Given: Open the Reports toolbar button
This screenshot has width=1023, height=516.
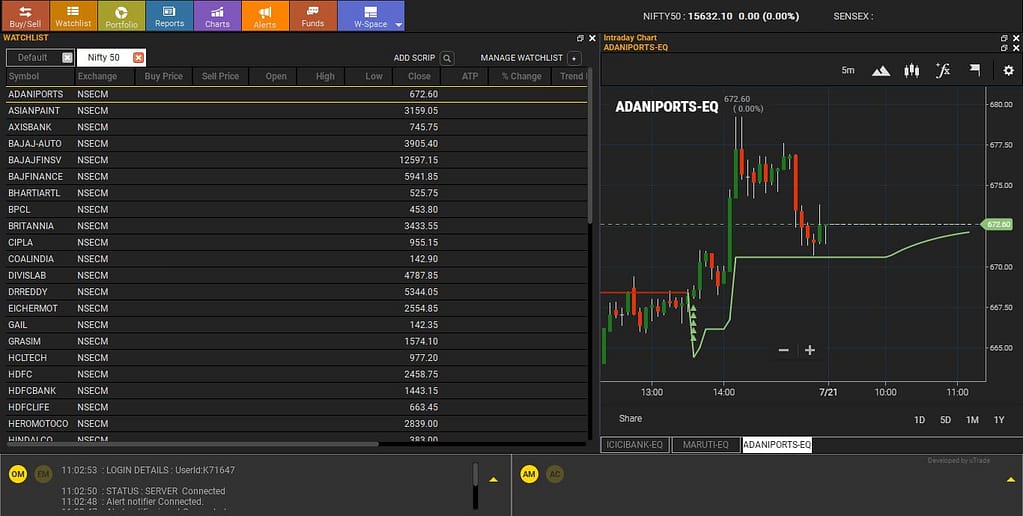Looking at the screenshot, I should 169,16.
